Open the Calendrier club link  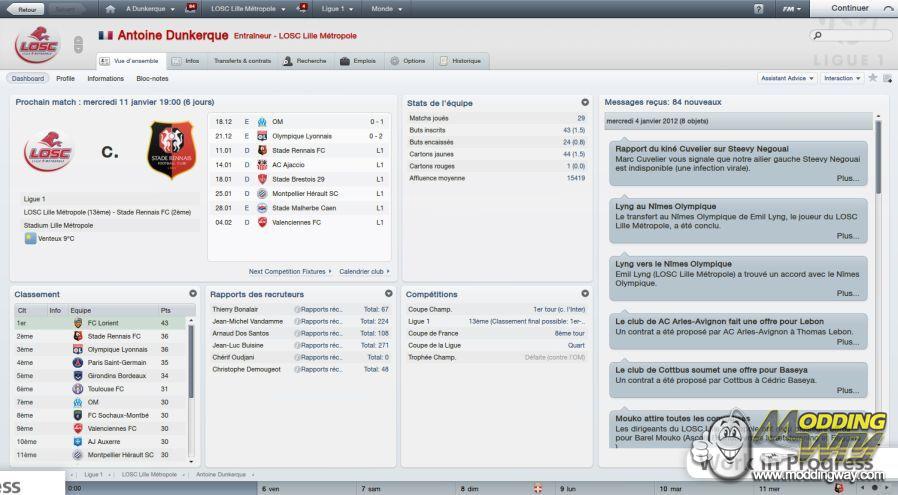[364, 271]
